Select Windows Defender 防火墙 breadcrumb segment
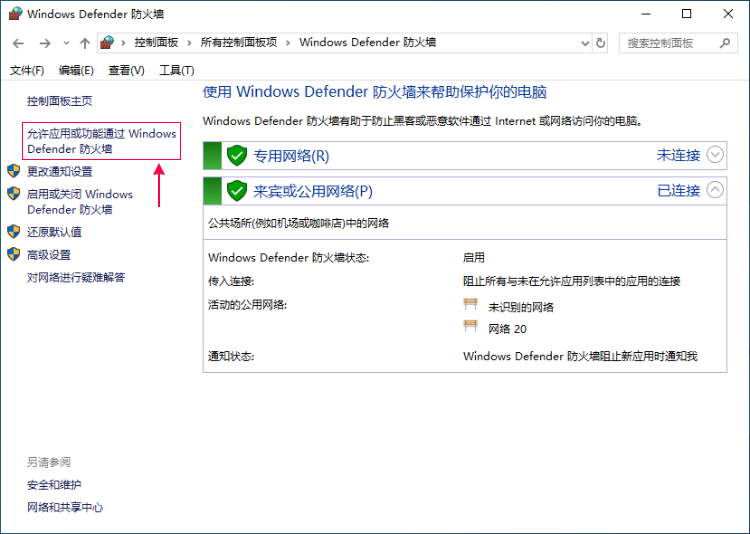Image resolution: width=750 pixels, height=534 pixels. coord(367,43)
